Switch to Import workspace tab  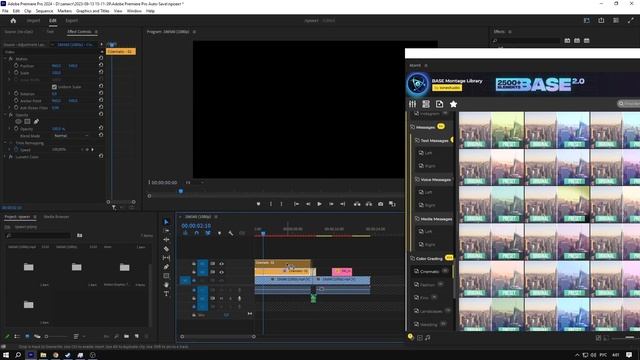(33, 20)
